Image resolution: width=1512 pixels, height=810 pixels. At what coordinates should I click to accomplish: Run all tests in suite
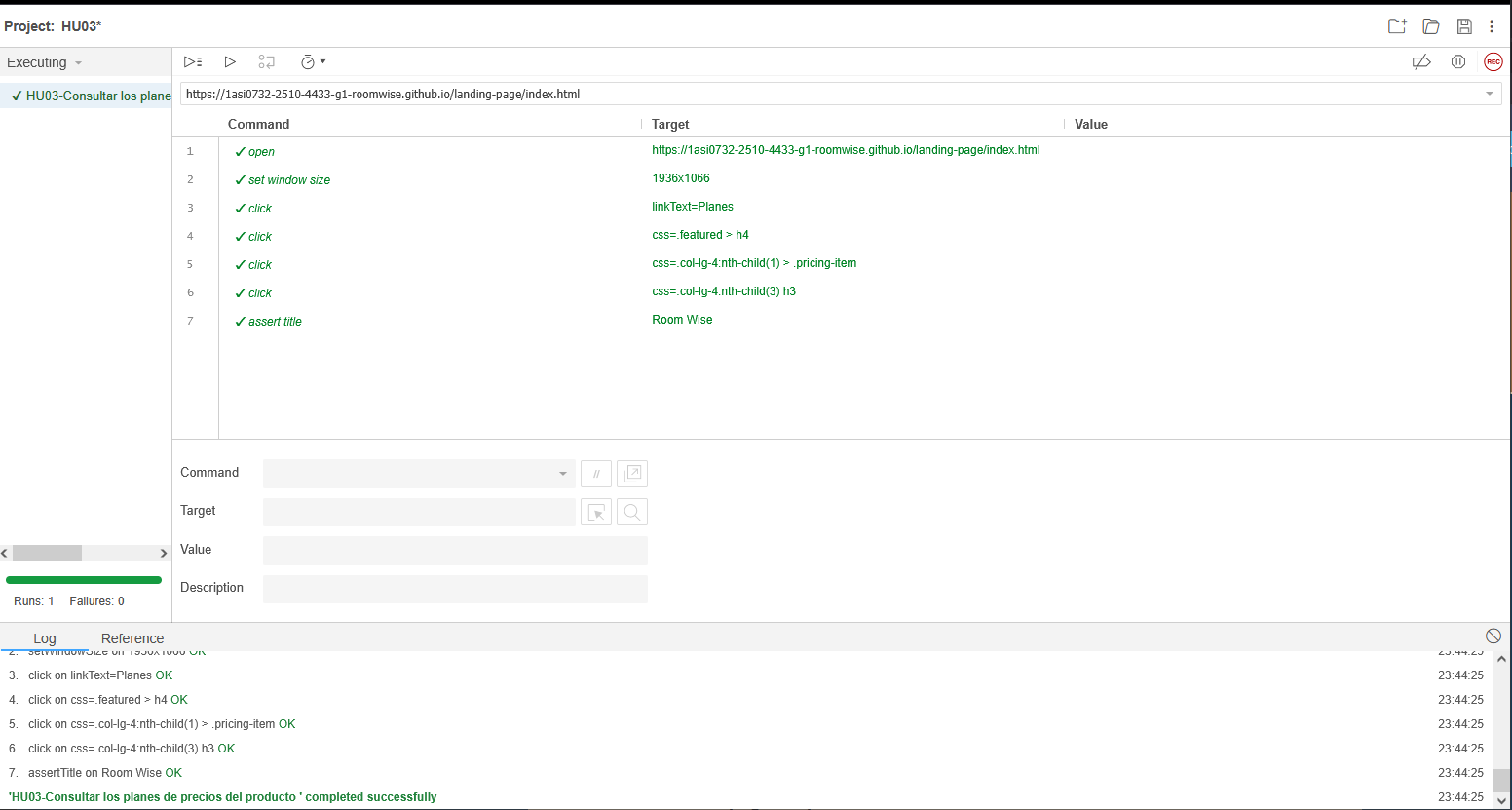tap(193, 61)
